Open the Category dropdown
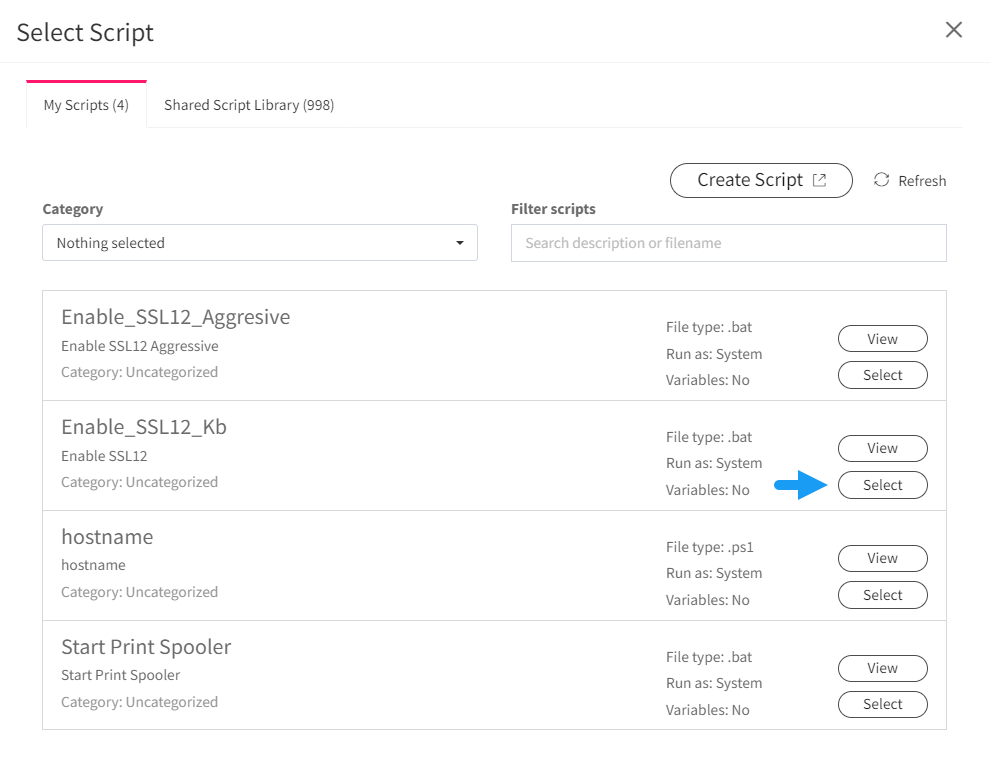This screenshot has height=770, width=990. (259, 242)
